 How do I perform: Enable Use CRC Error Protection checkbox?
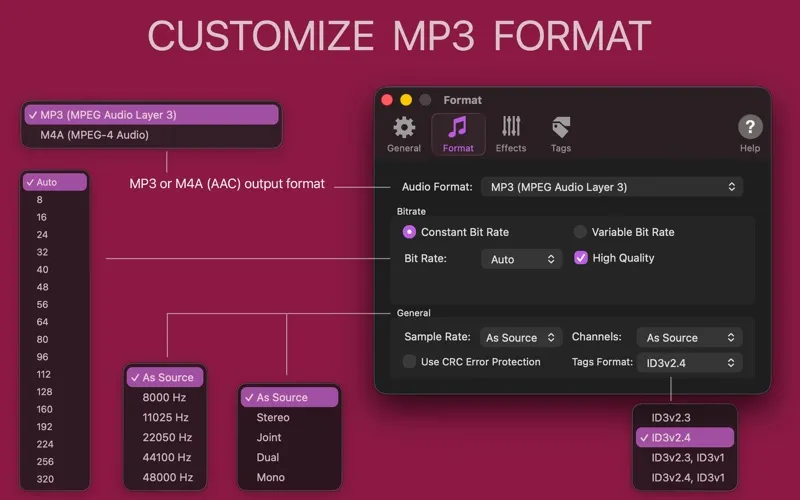(409, 362)
